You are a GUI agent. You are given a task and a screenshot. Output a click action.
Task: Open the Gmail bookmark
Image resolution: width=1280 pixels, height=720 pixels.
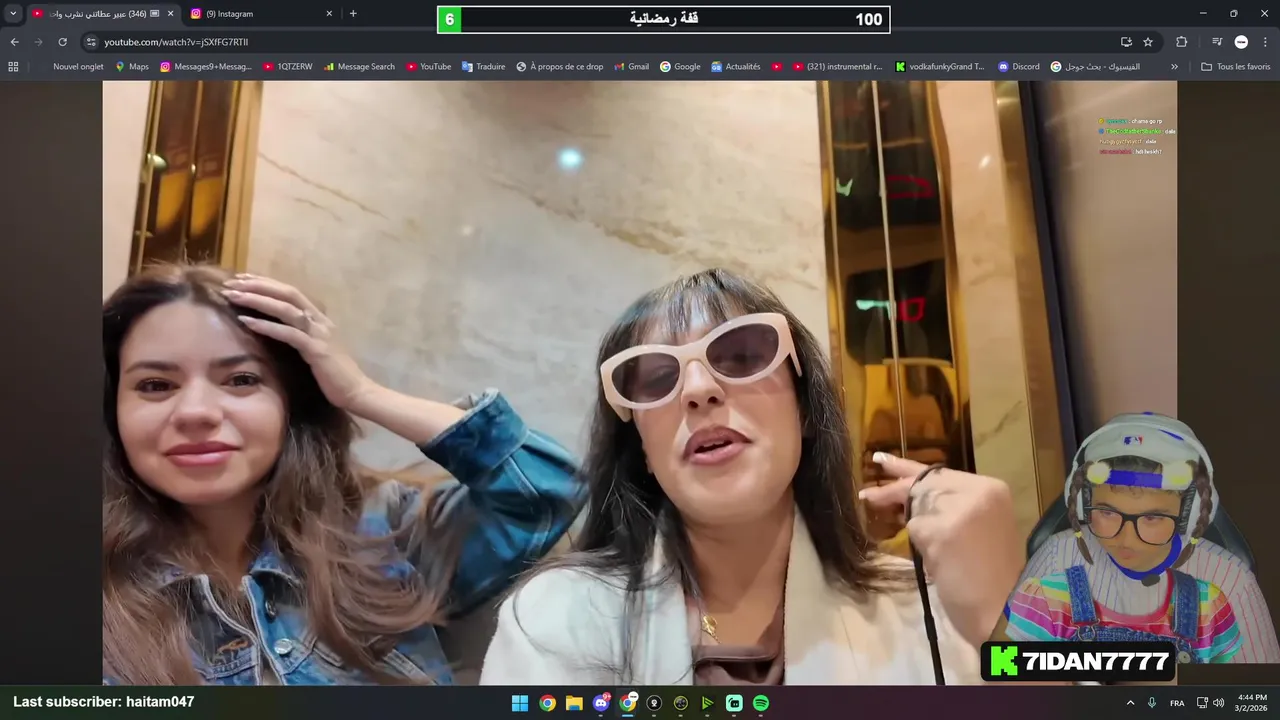click(x=630, y=67)
